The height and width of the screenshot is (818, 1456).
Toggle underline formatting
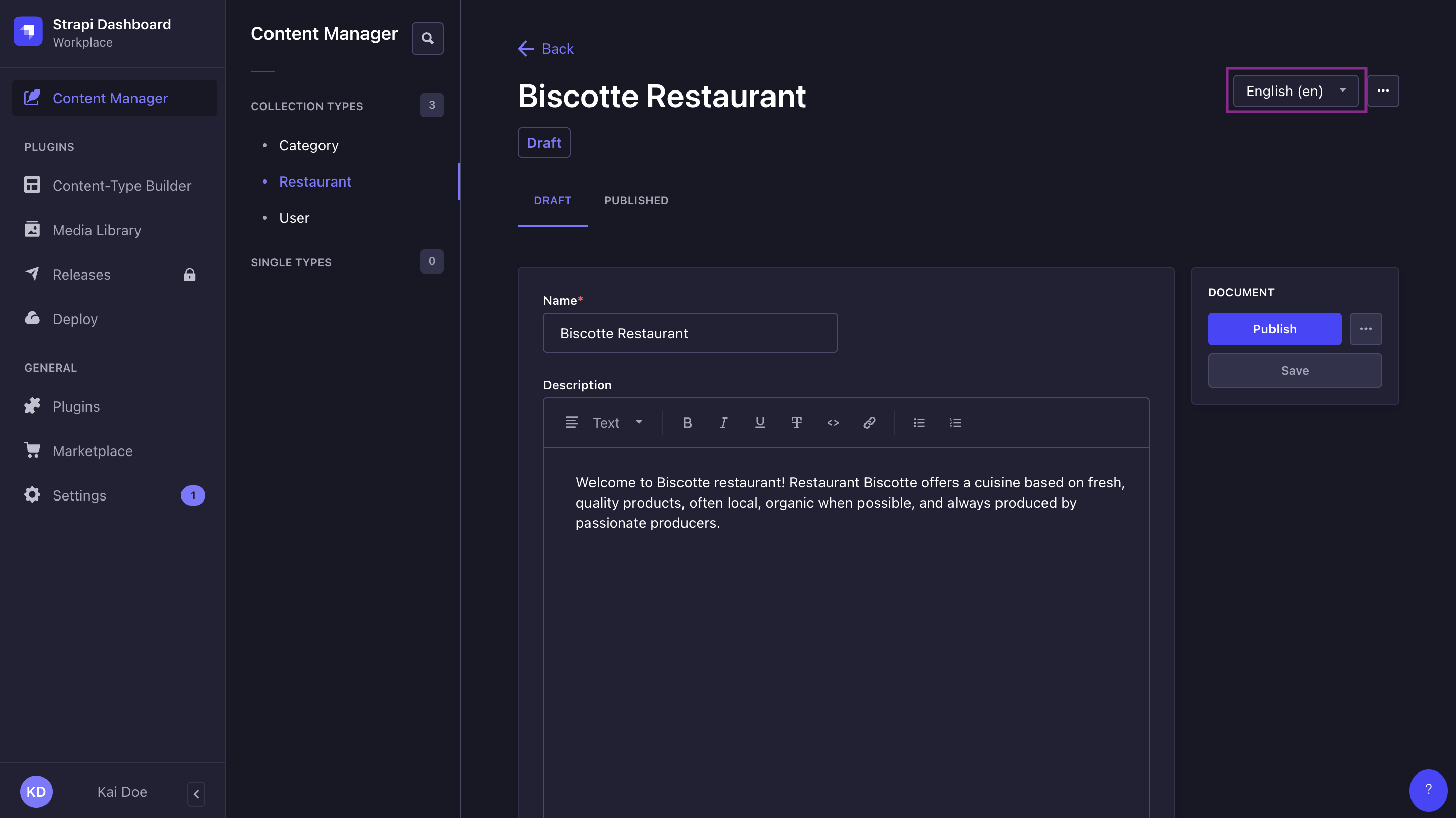[760, 422]
